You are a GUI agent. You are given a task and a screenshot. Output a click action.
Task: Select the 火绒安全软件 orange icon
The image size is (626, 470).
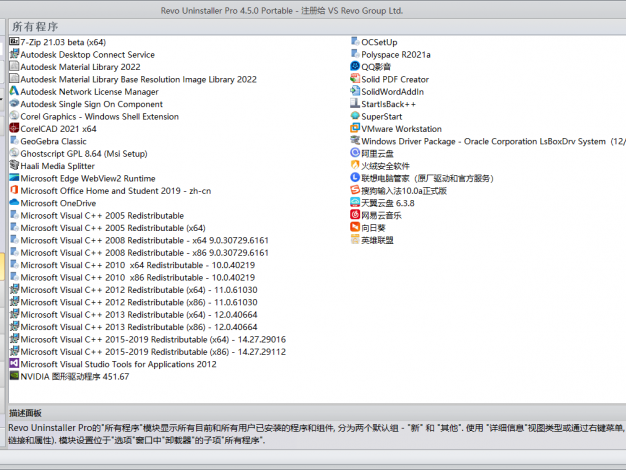355,165
